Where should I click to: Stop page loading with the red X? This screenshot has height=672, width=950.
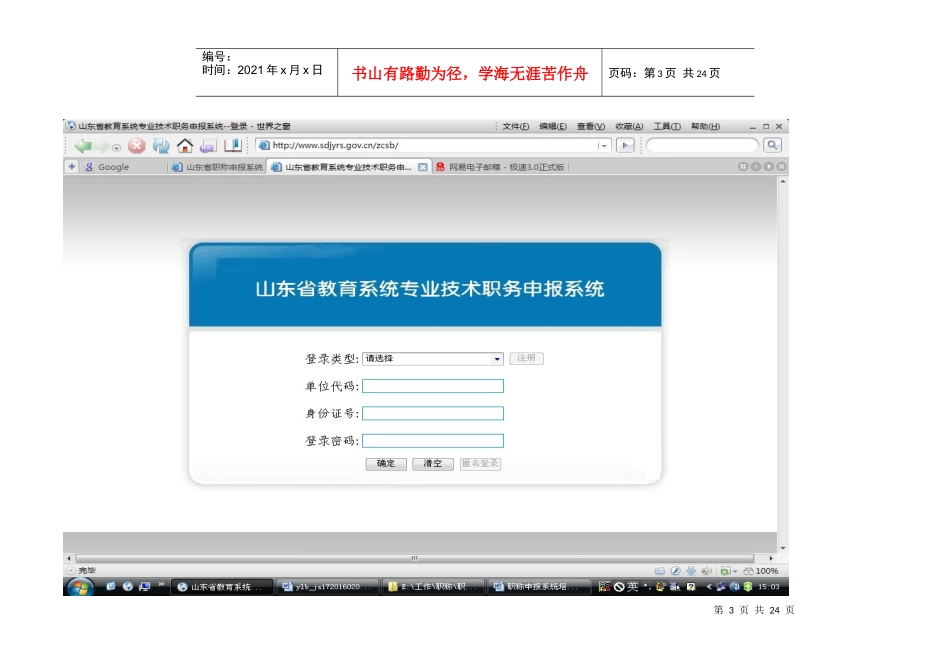click(x=137, y=145)
